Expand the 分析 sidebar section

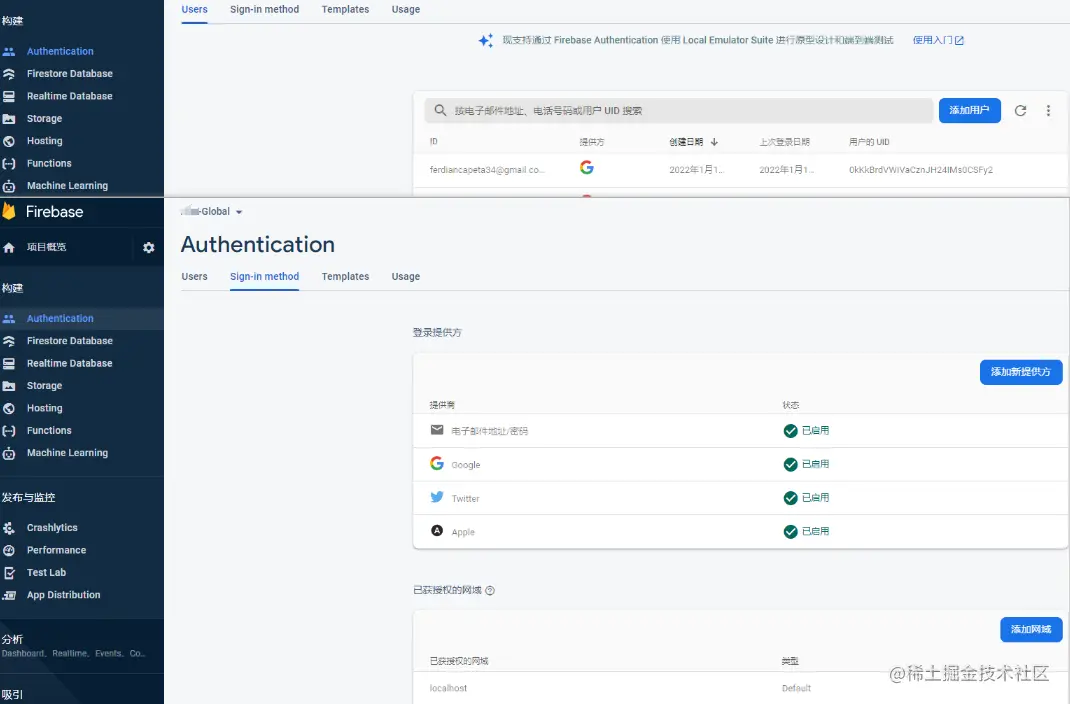(13, 639)
